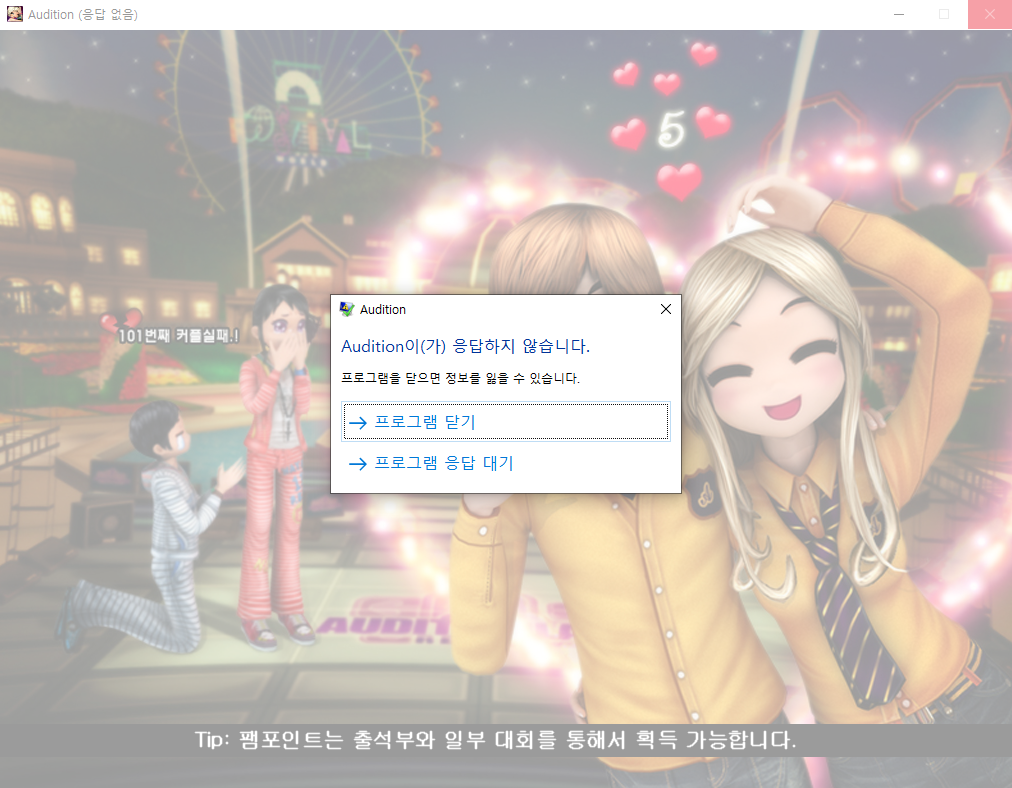Choose 프로그램 닫기 to close the program
This screenshot has width=1012, height=788.
coord(506,421)
